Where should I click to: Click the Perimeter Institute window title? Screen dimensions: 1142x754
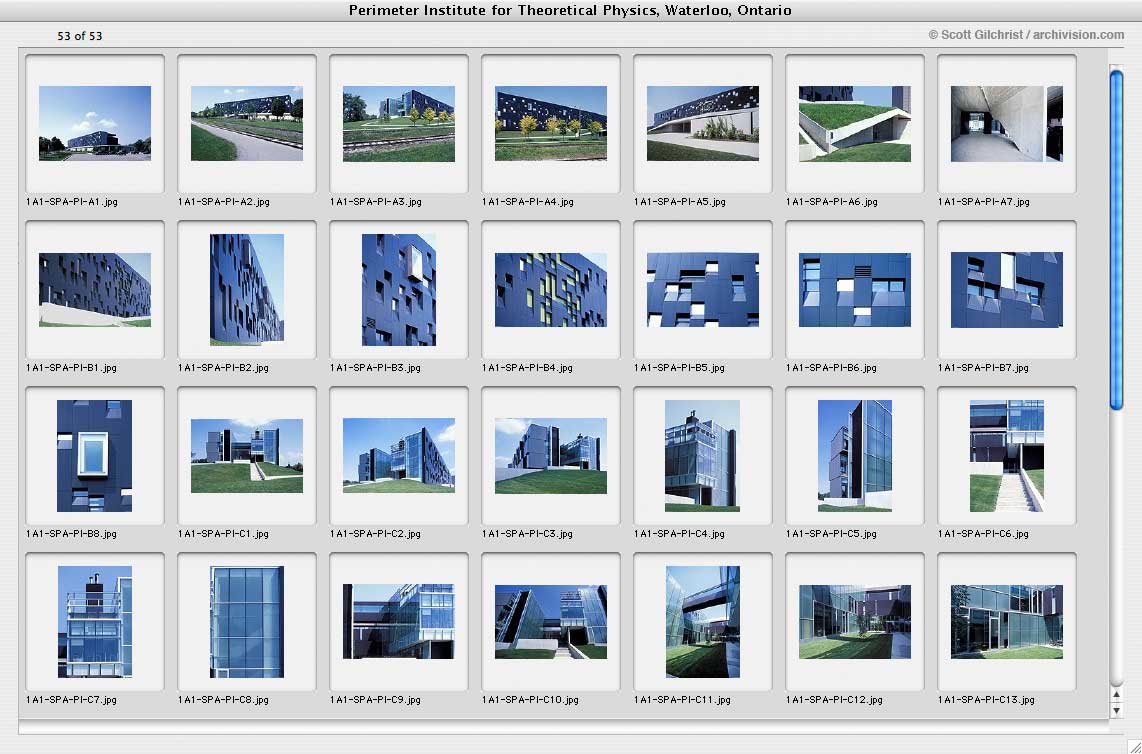click(x=570, y=10)
